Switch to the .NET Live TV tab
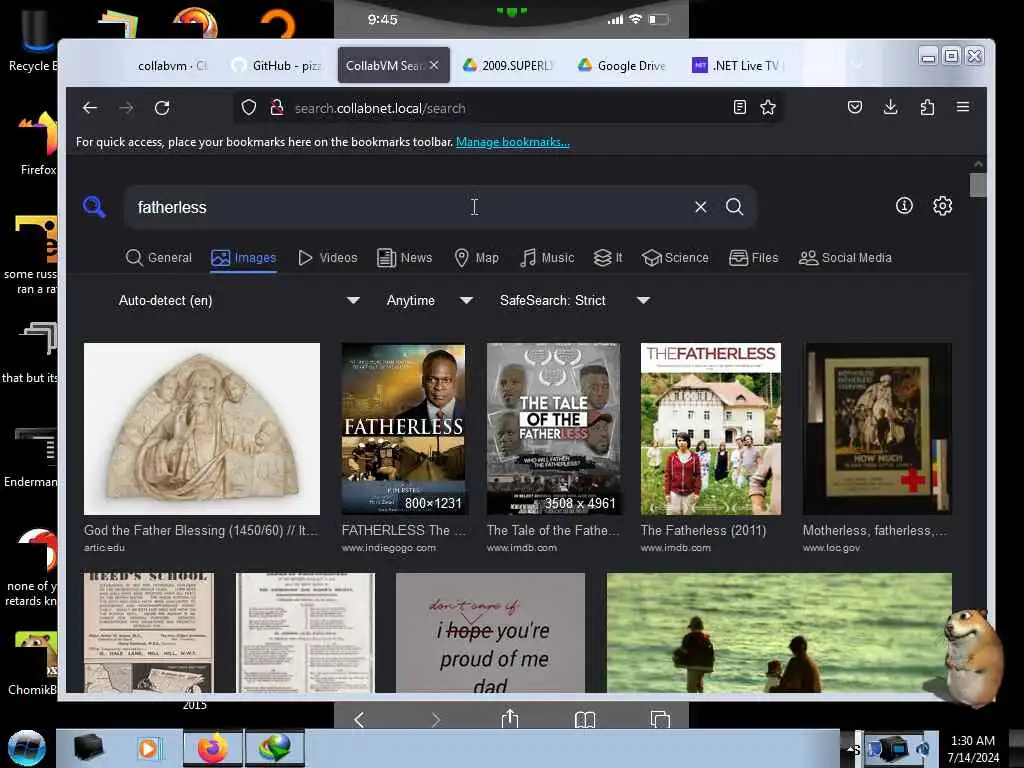1024x768 pixels. tap(737, 65)
